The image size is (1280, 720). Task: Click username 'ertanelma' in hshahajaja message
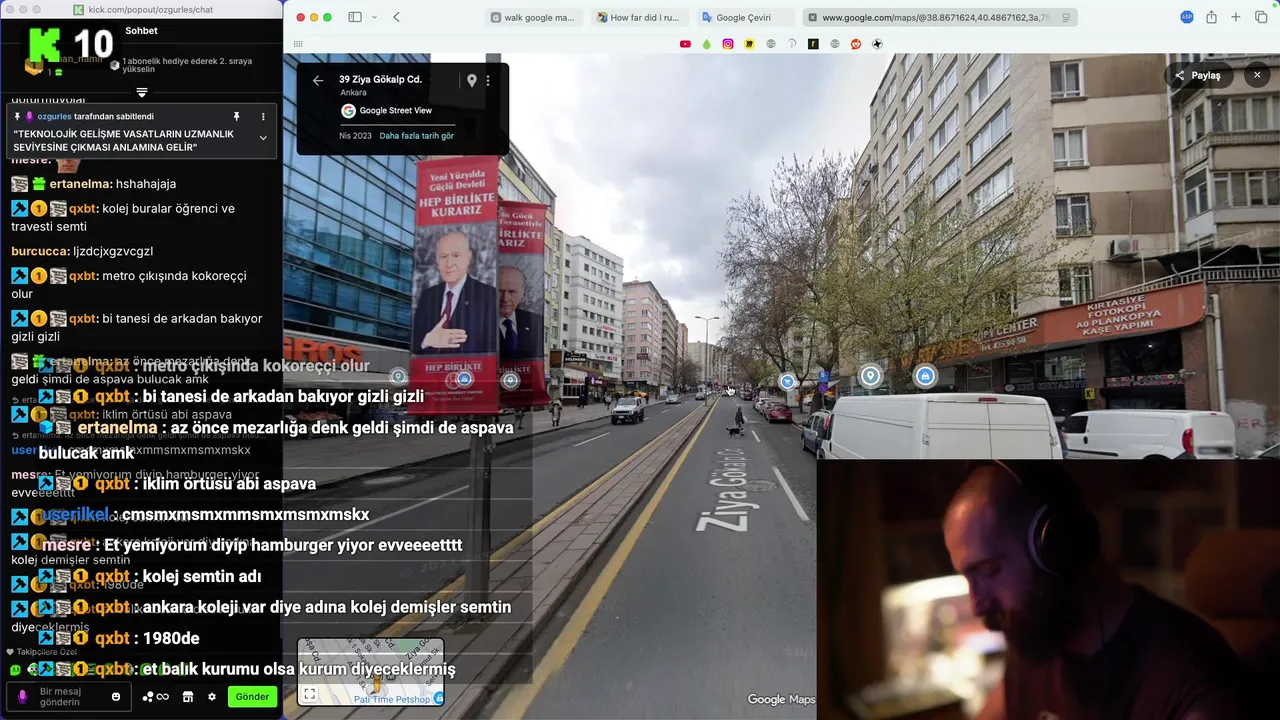click(x=80, y=184)
